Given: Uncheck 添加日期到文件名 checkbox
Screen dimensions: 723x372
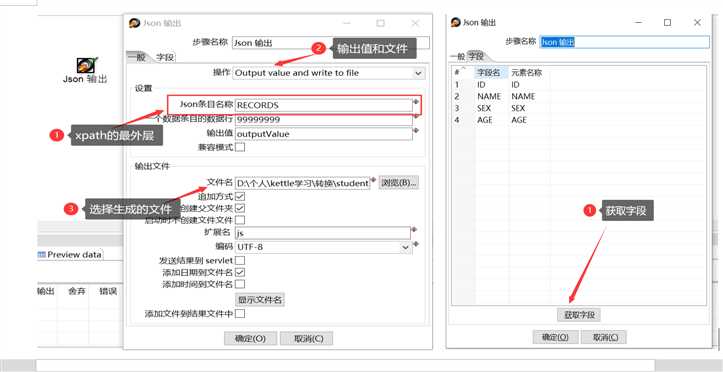Looking at the screenshot, I should point(240,272).
